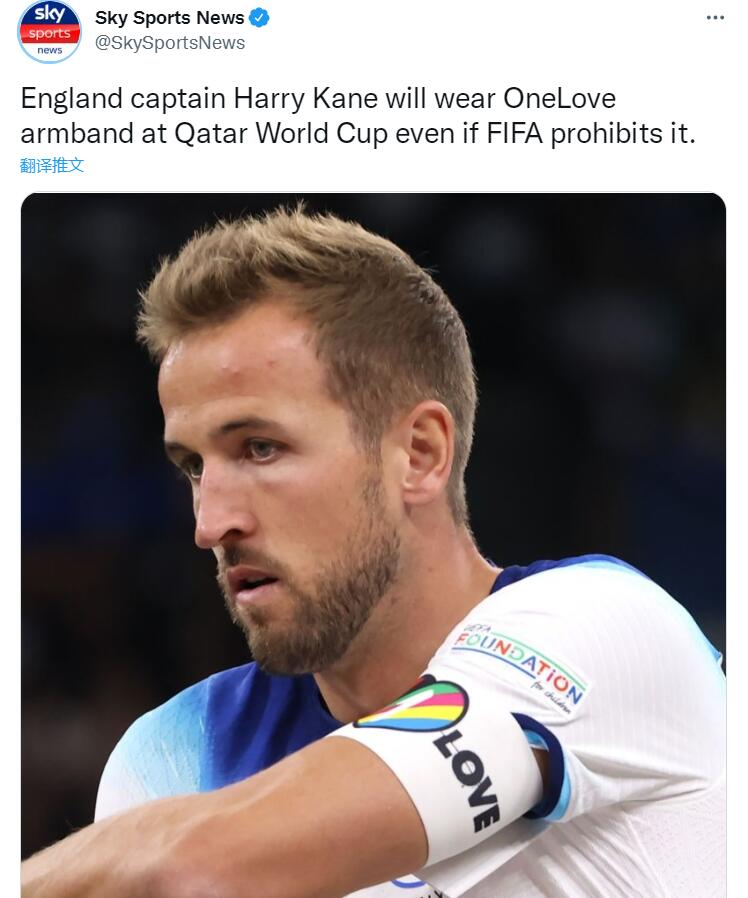Image resolution: width=748 pixels, height=898 pixels.
Task: Open the three-dot more options menu
Action: 715,18
